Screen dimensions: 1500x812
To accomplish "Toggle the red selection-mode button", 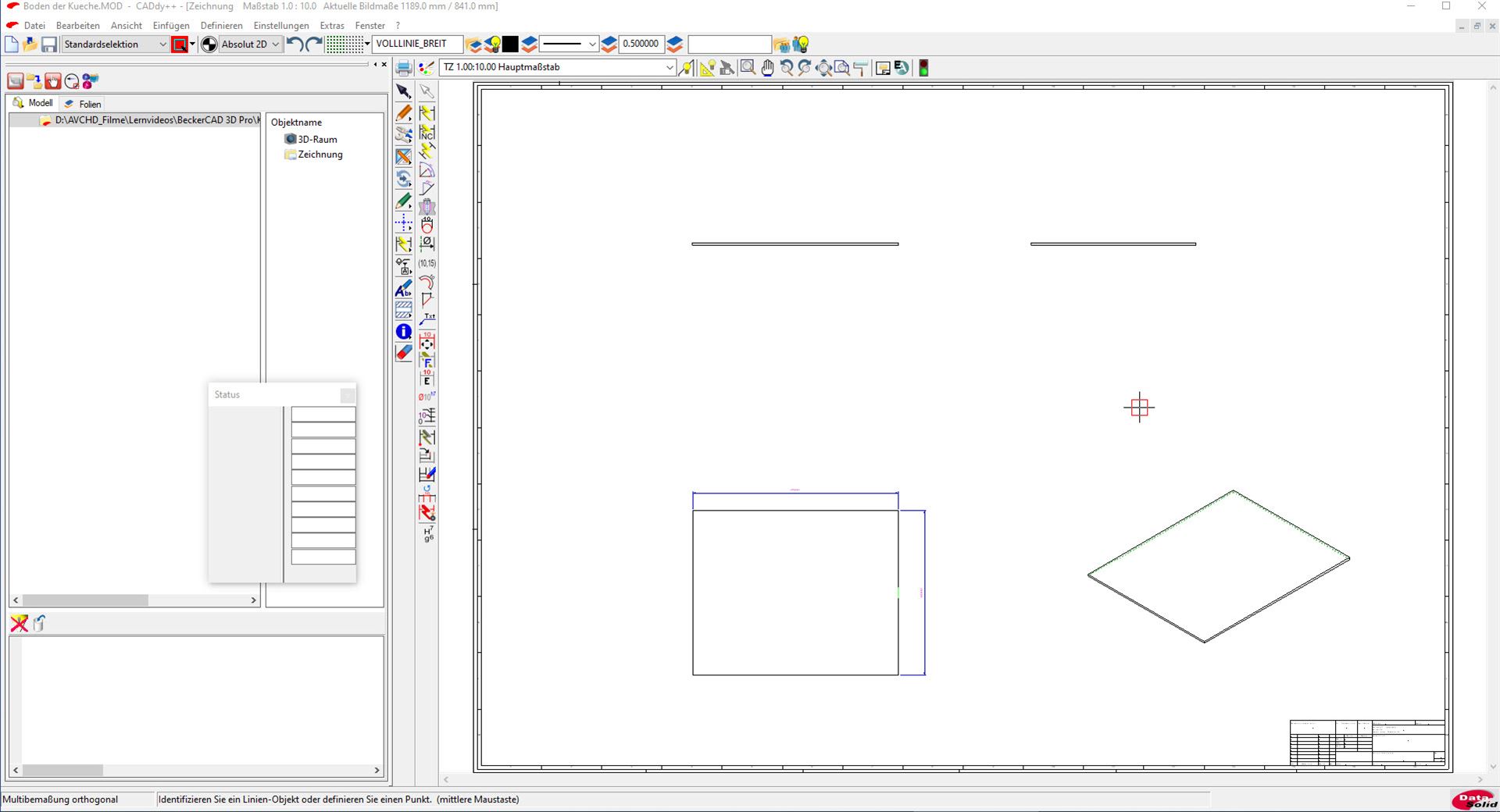I will coord(180,45).
